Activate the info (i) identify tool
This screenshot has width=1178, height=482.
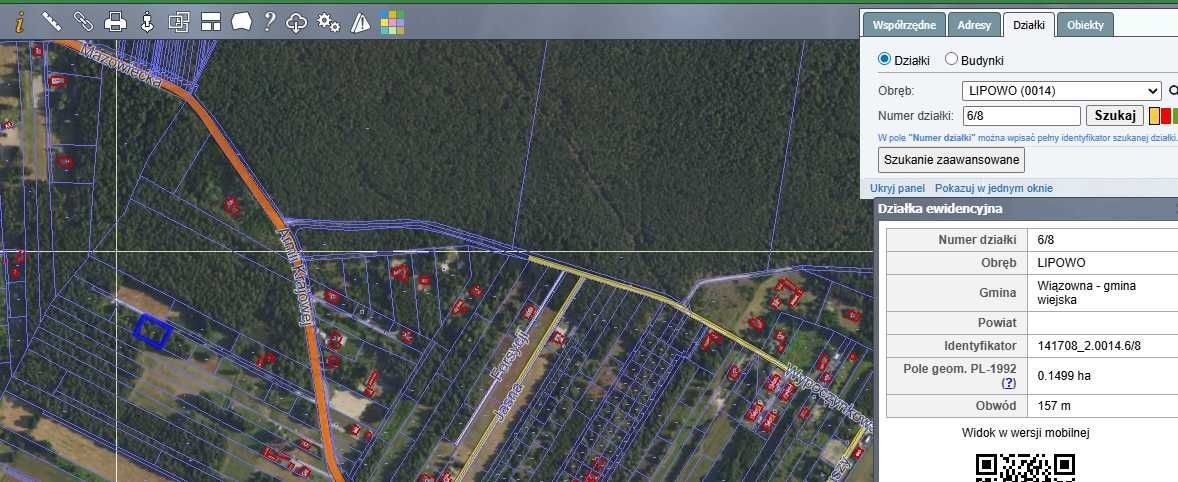tap(20, 23)
